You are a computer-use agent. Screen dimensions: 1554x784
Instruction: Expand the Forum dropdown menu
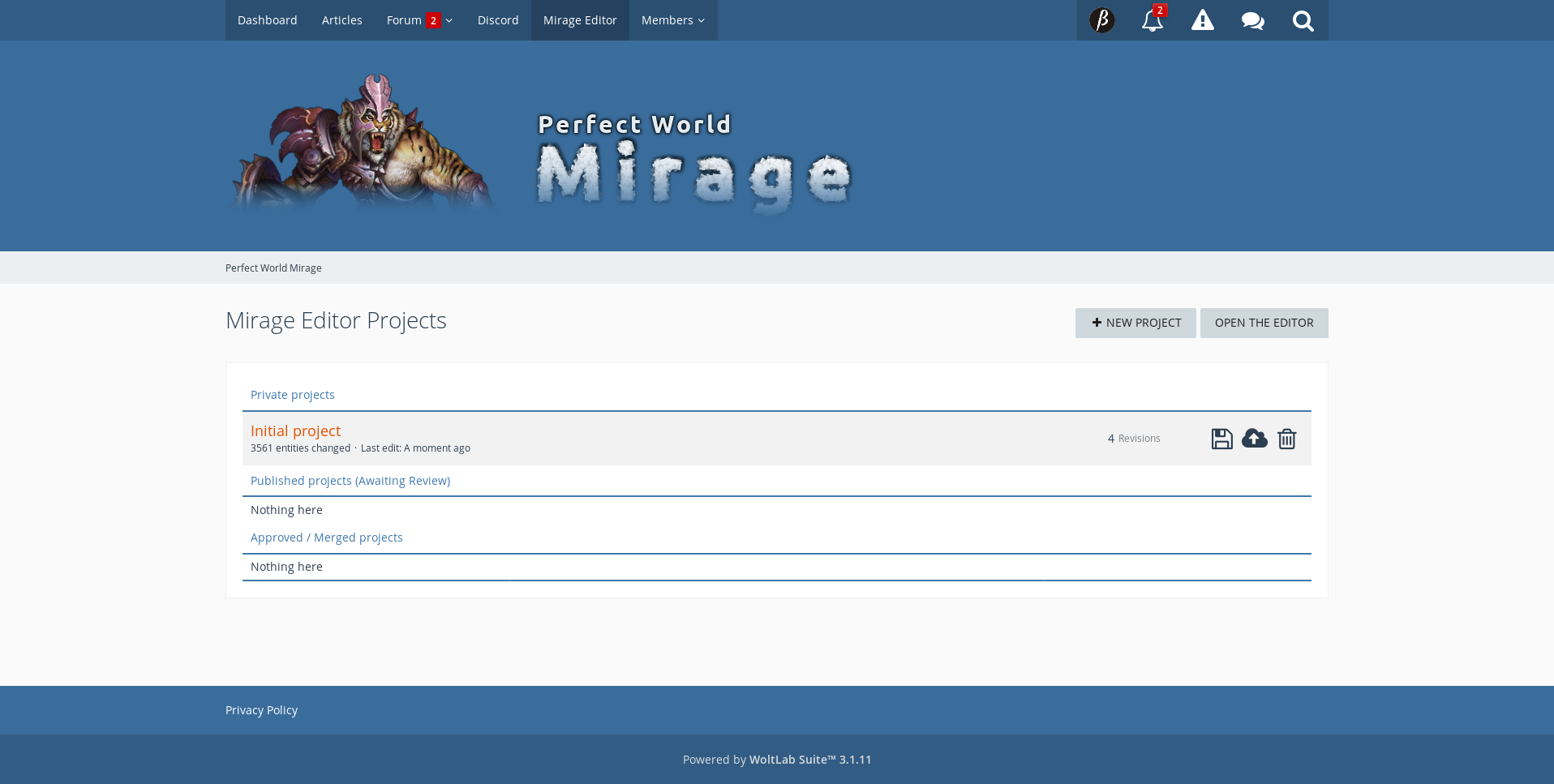coord(419,20)
